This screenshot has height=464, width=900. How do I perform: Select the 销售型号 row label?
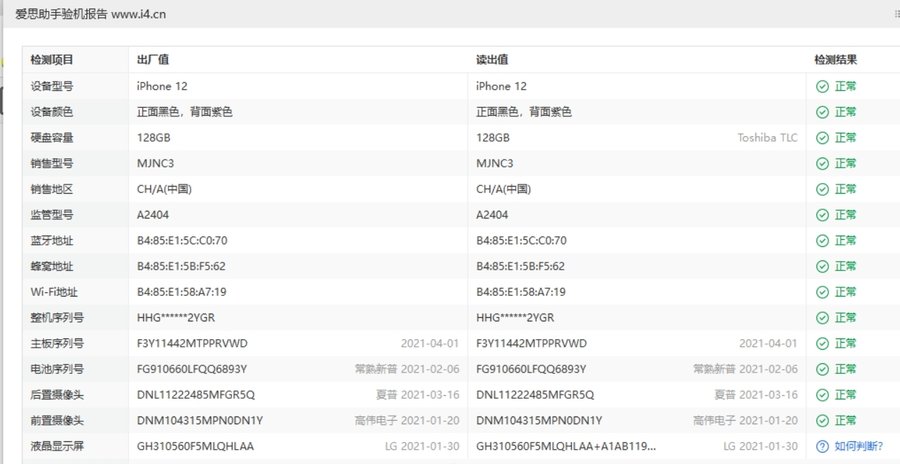[x=52, y=164]
